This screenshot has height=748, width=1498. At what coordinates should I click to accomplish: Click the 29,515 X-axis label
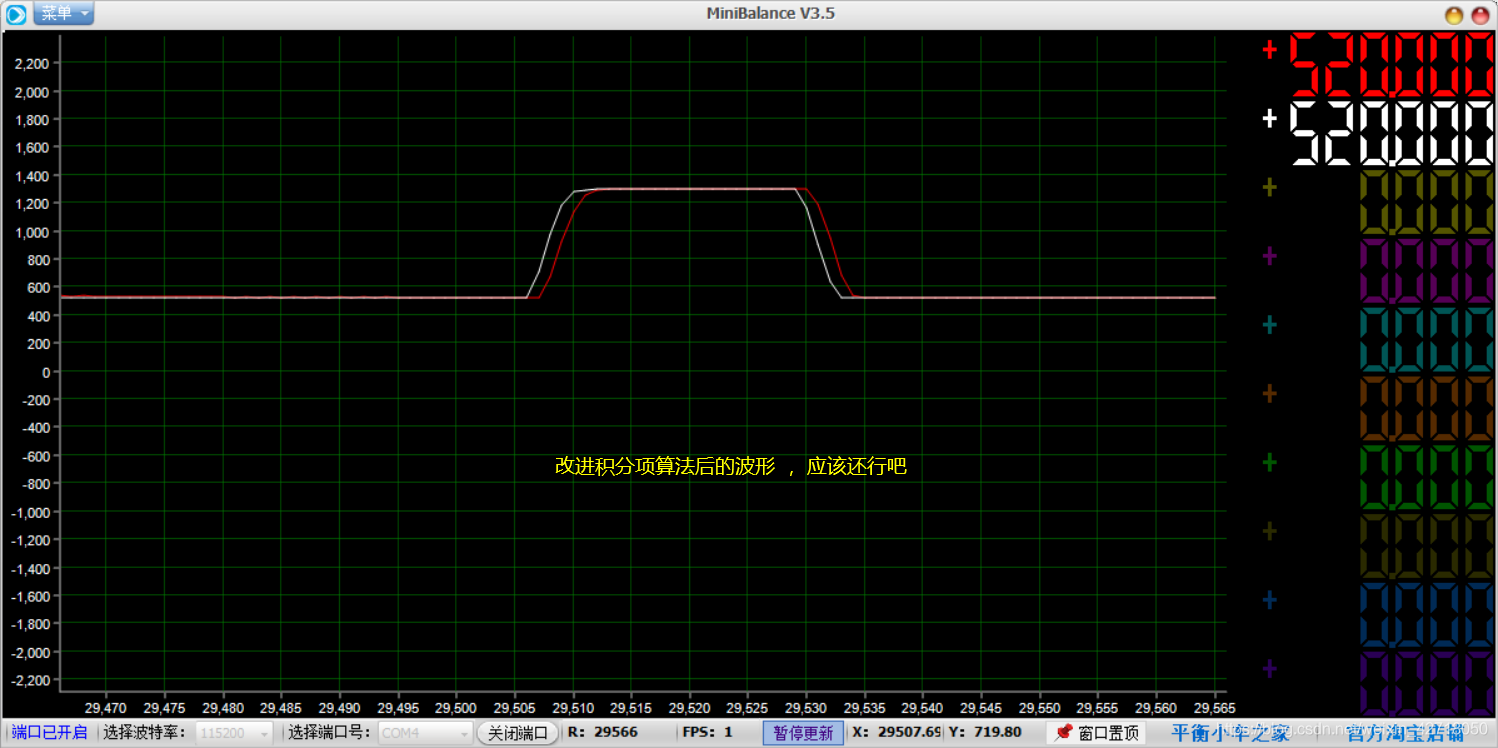click(631, 708)
